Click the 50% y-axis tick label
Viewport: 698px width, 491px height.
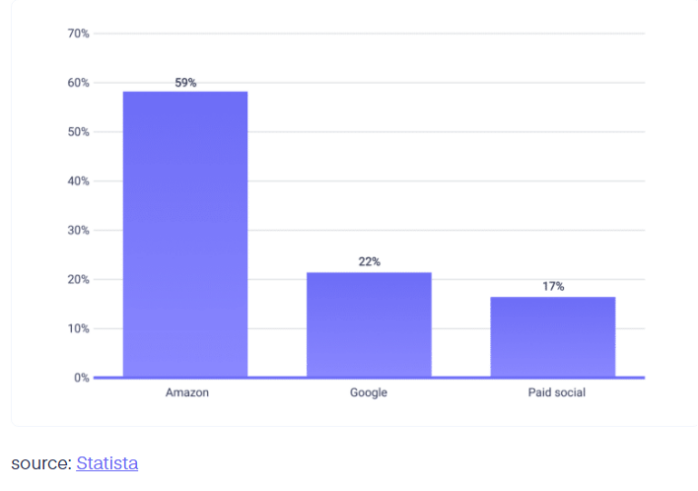[x=78, y=132]
